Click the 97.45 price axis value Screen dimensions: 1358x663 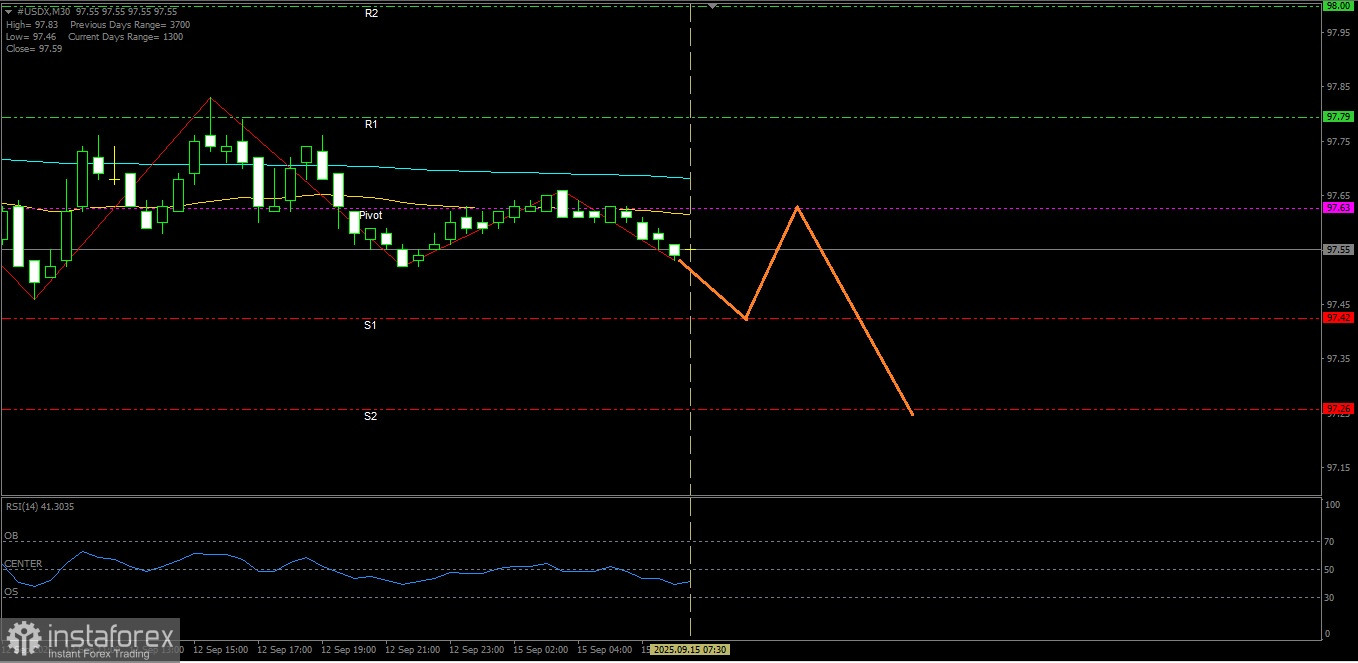tap(1338, 304)
